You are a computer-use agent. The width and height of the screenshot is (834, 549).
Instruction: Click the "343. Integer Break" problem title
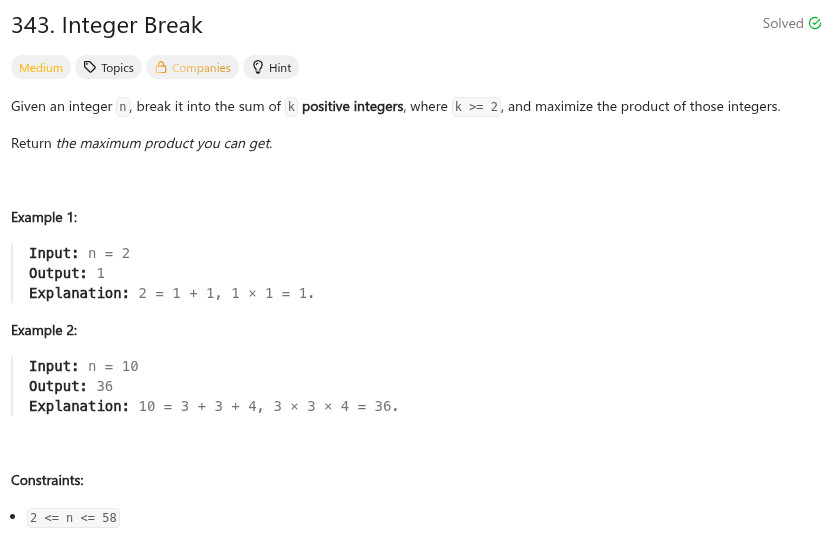[x=107, y=26]
